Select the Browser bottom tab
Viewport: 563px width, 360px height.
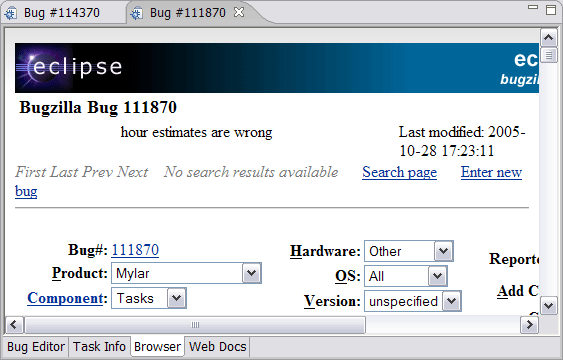[157, 347]
